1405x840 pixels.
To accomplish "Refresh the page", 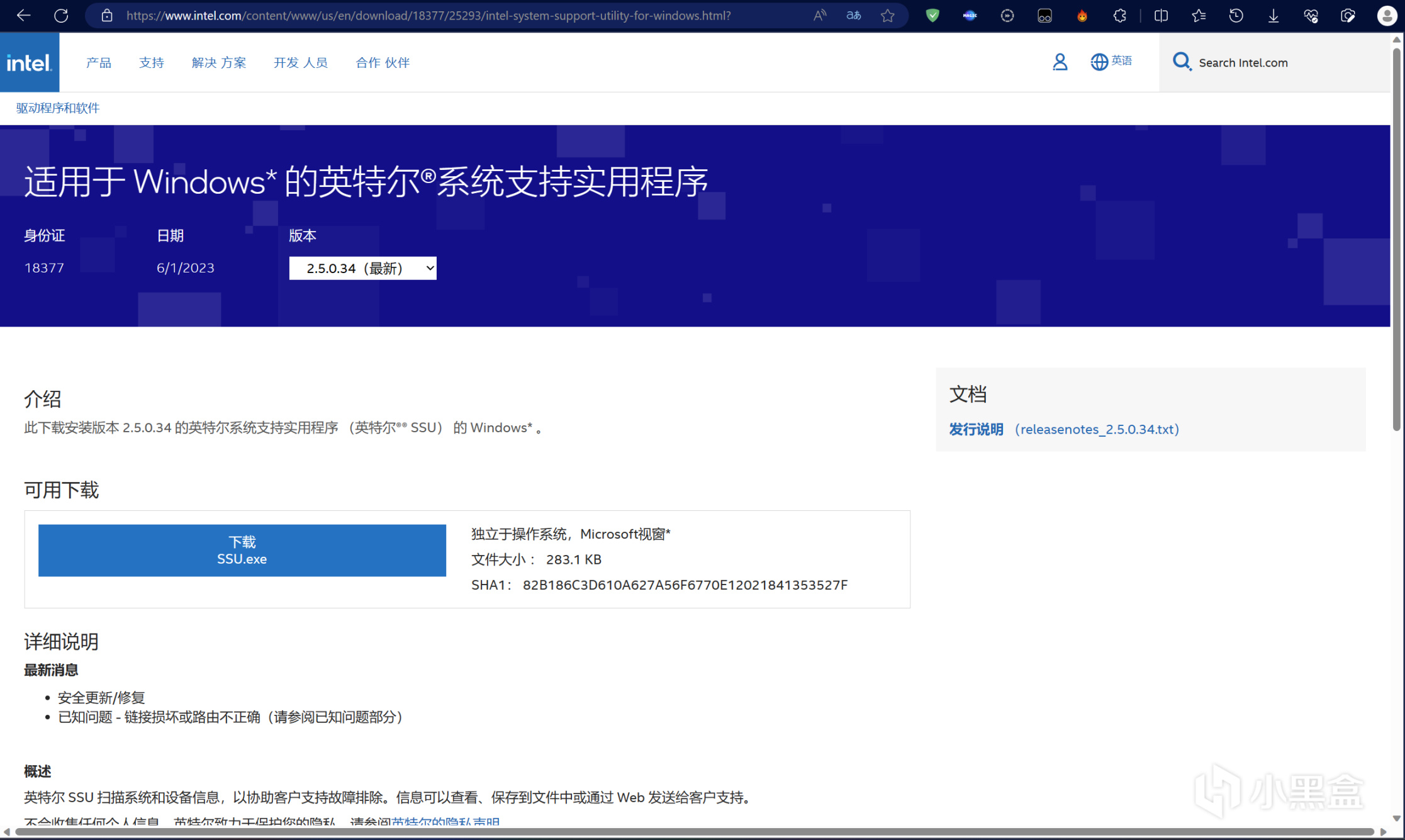I will [61, 16].
